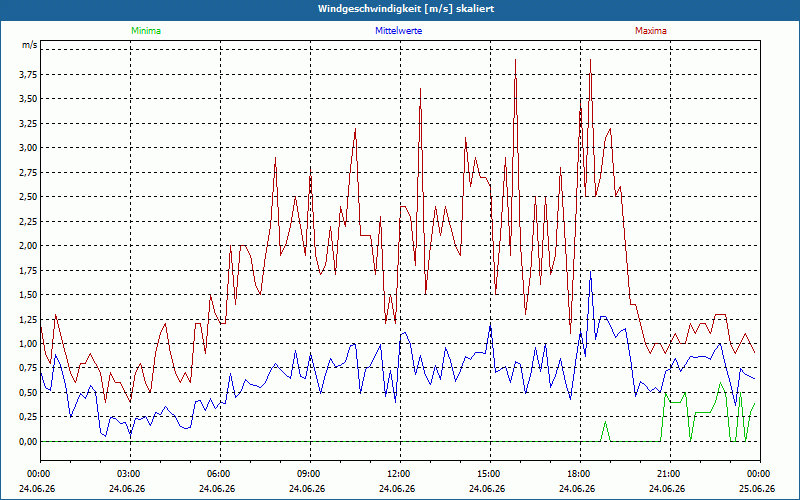
Task: Click the small green Minima spike near 19:00
Action: 606,422
